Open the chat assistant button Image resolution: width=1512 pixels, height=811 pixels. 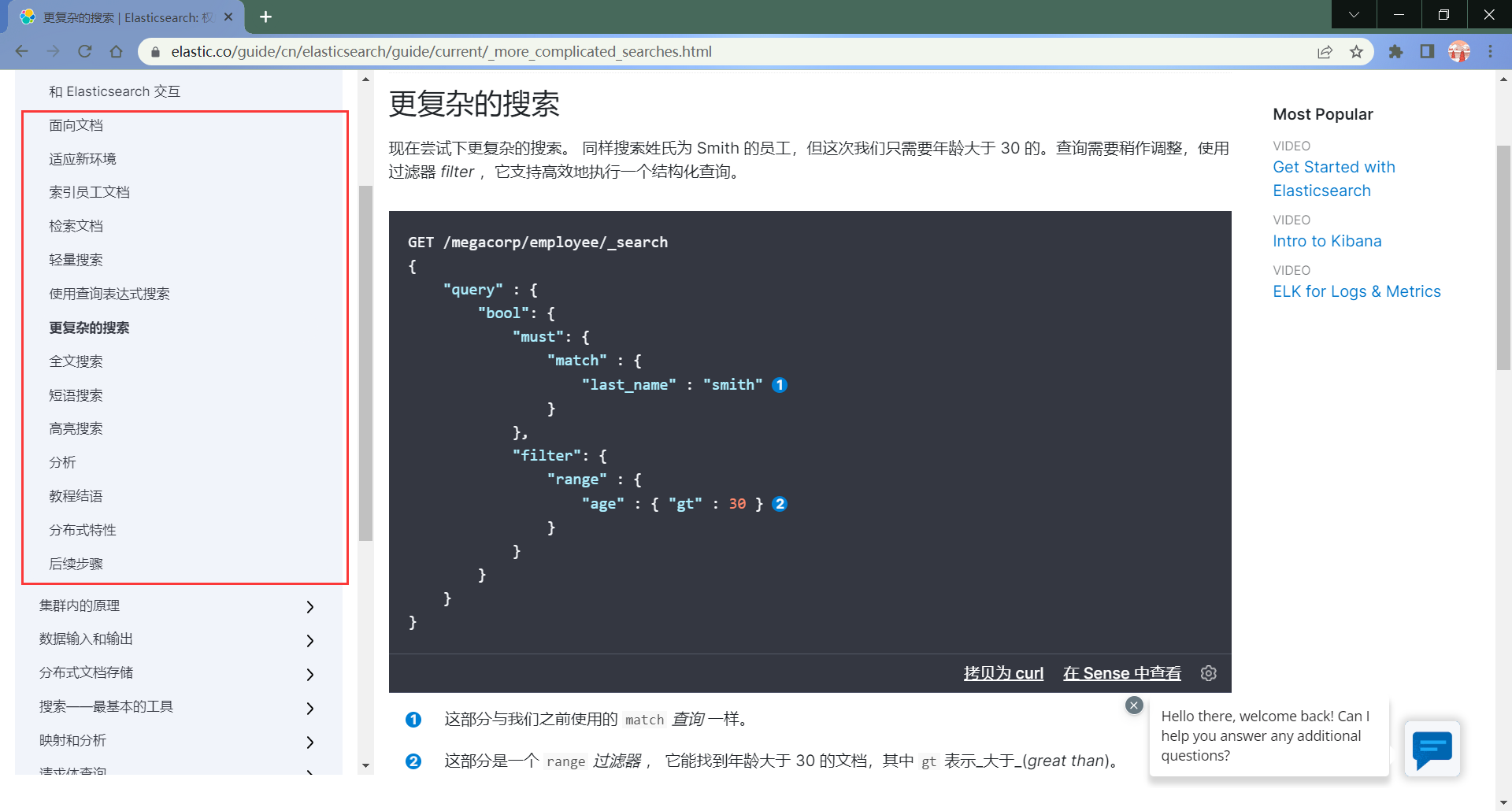coord(1432,749)
